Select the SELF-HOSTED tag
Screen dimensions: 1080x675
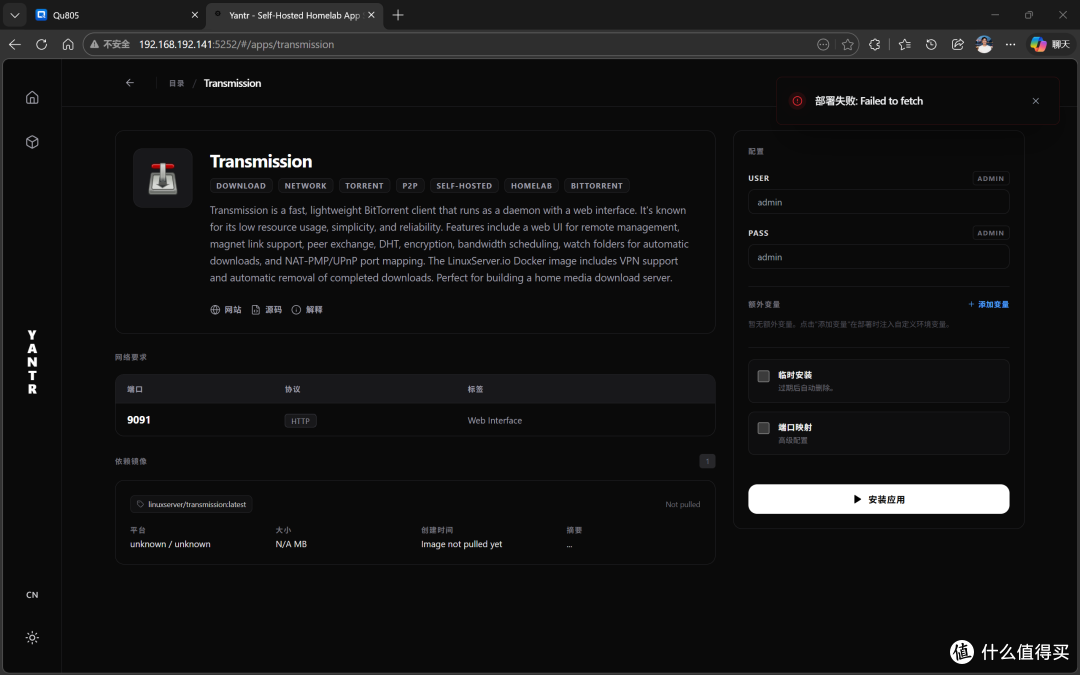coord(464,186)
